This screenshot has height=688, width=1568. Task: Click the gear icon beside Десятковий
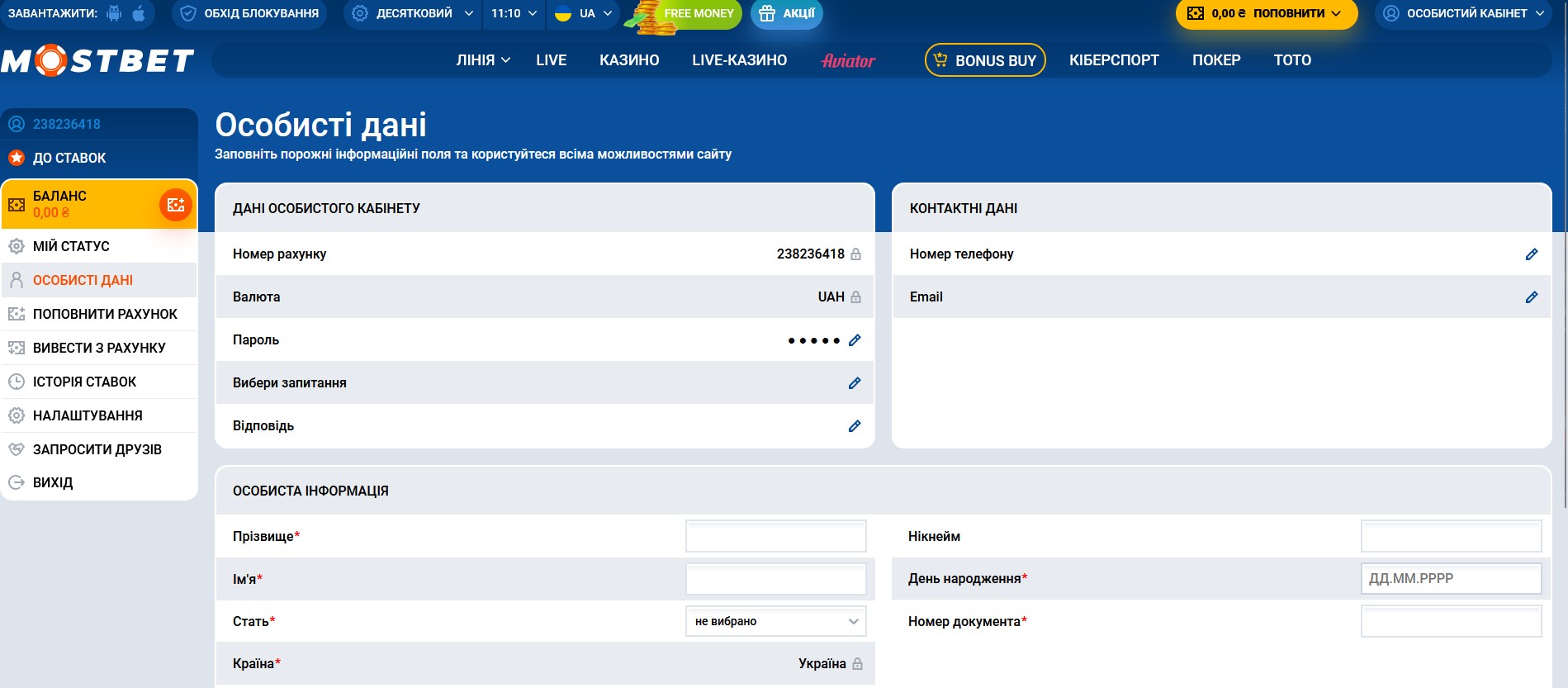point(360,13)
